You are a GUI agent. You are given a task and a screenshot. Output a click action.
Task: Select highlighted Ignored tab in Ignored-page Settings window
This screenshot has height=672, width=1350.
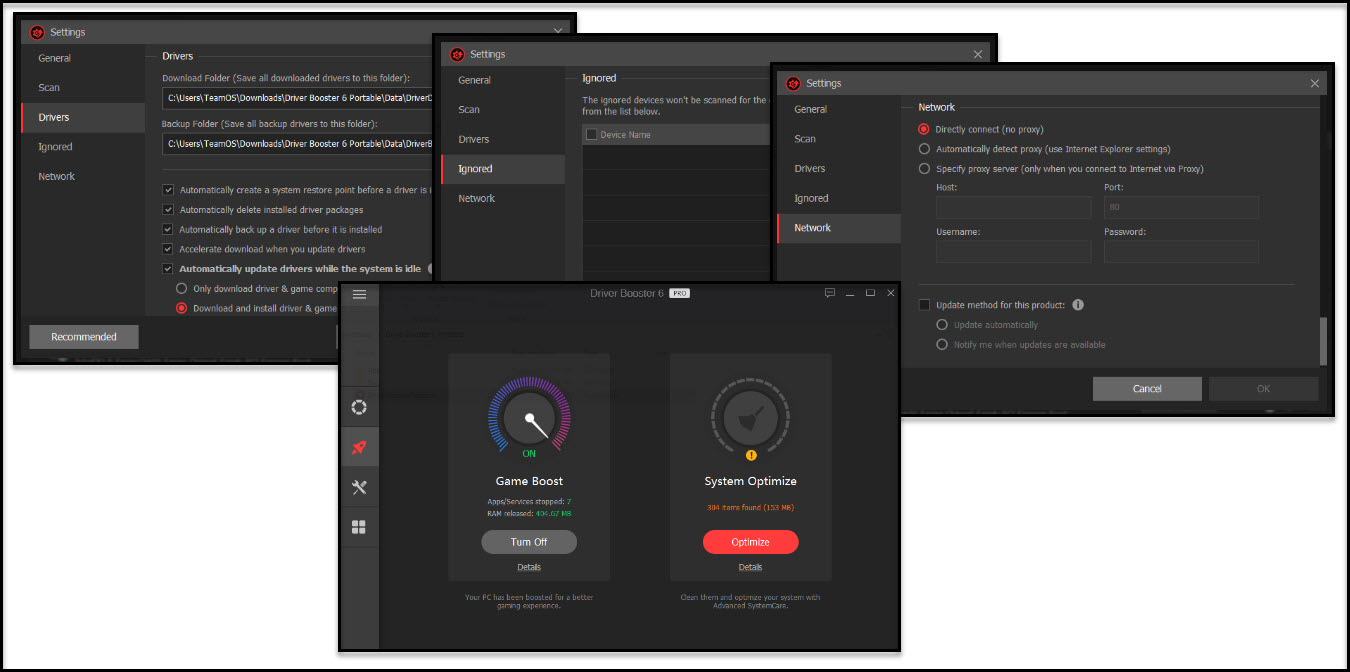[x=503, y=169]
